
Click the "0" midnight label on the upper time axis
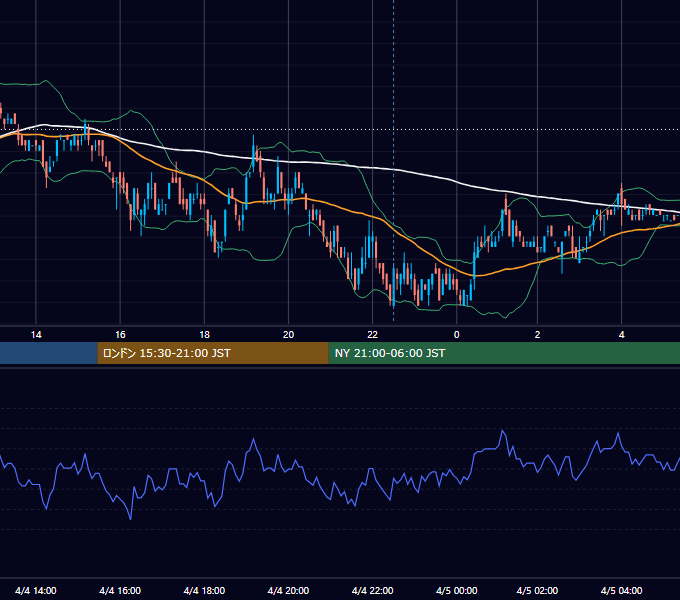[x=457, y=335]
